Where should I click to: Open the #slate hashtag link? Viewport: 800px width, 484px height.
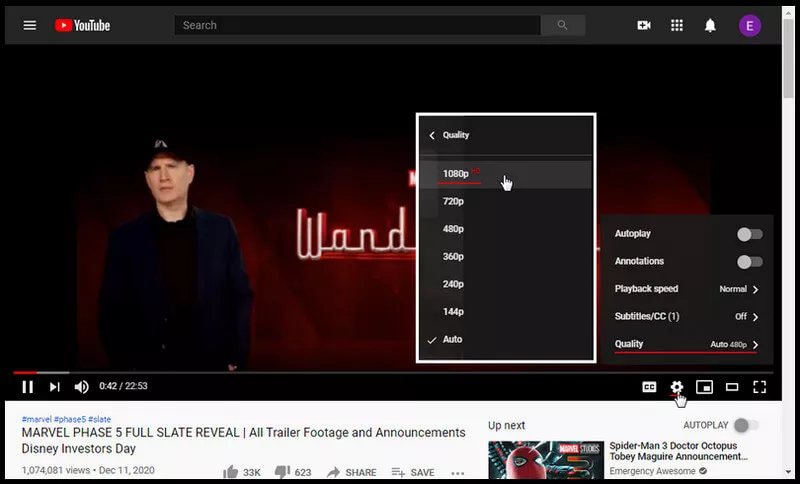[x=99, y=419]
